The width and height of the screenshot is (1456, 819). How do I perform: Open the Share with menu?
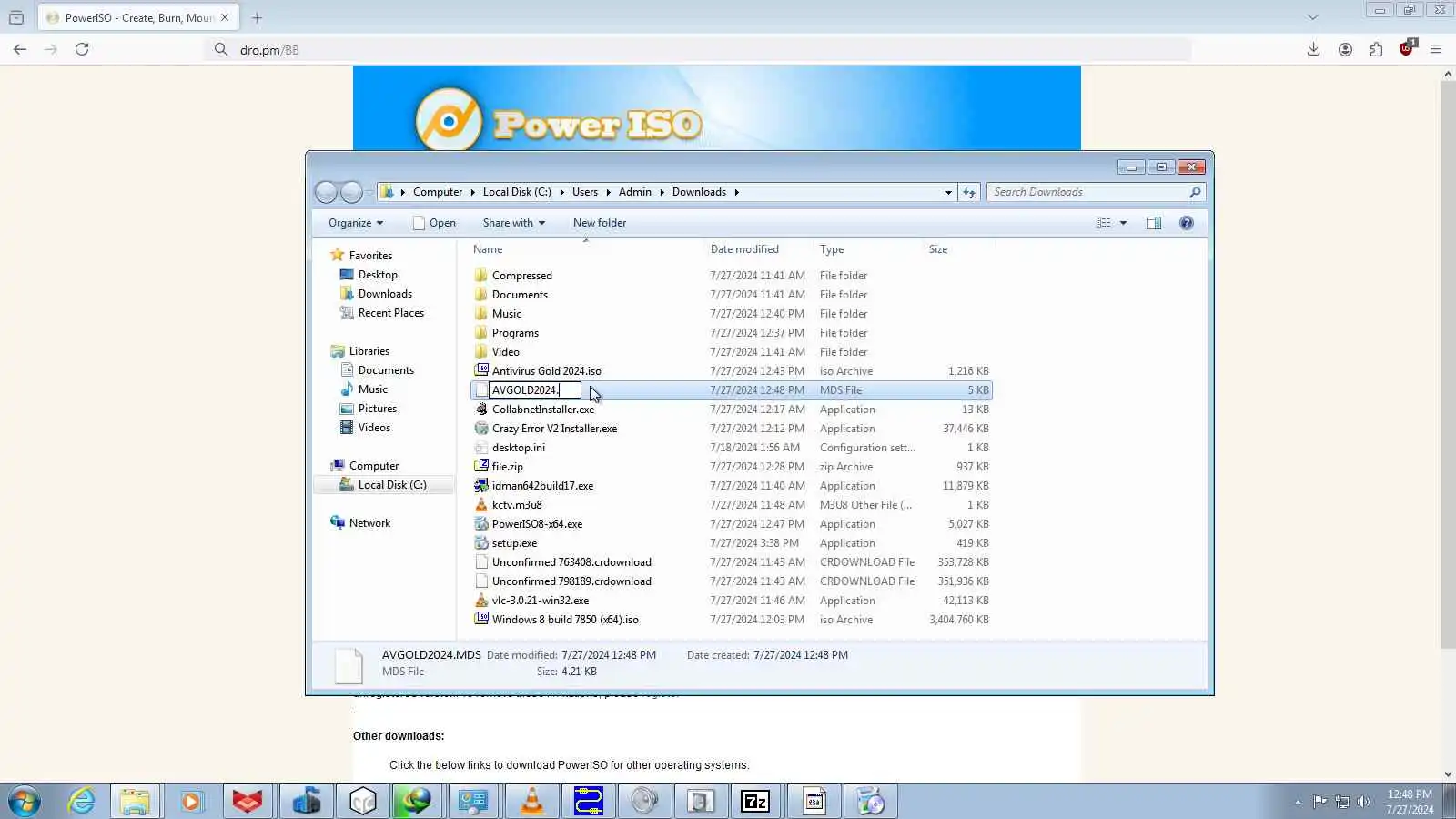pos(514,223)
